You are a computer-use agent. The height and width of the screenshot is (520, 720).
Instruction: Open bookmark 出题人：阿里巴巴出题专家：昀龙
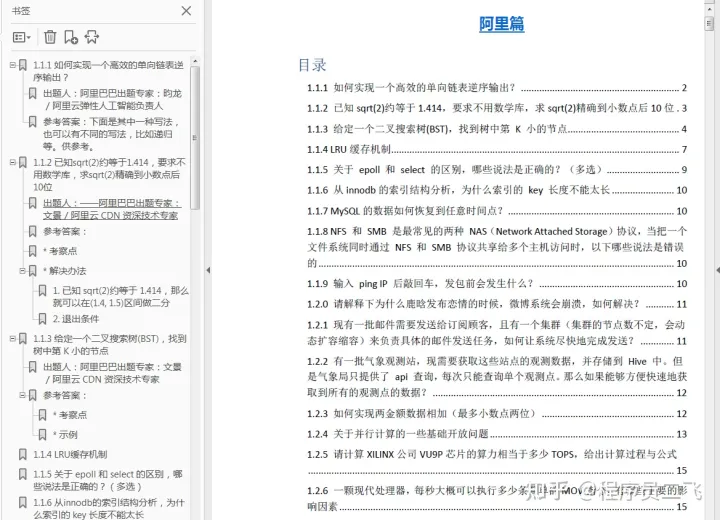pyautogui.click(x=112, y=99)
